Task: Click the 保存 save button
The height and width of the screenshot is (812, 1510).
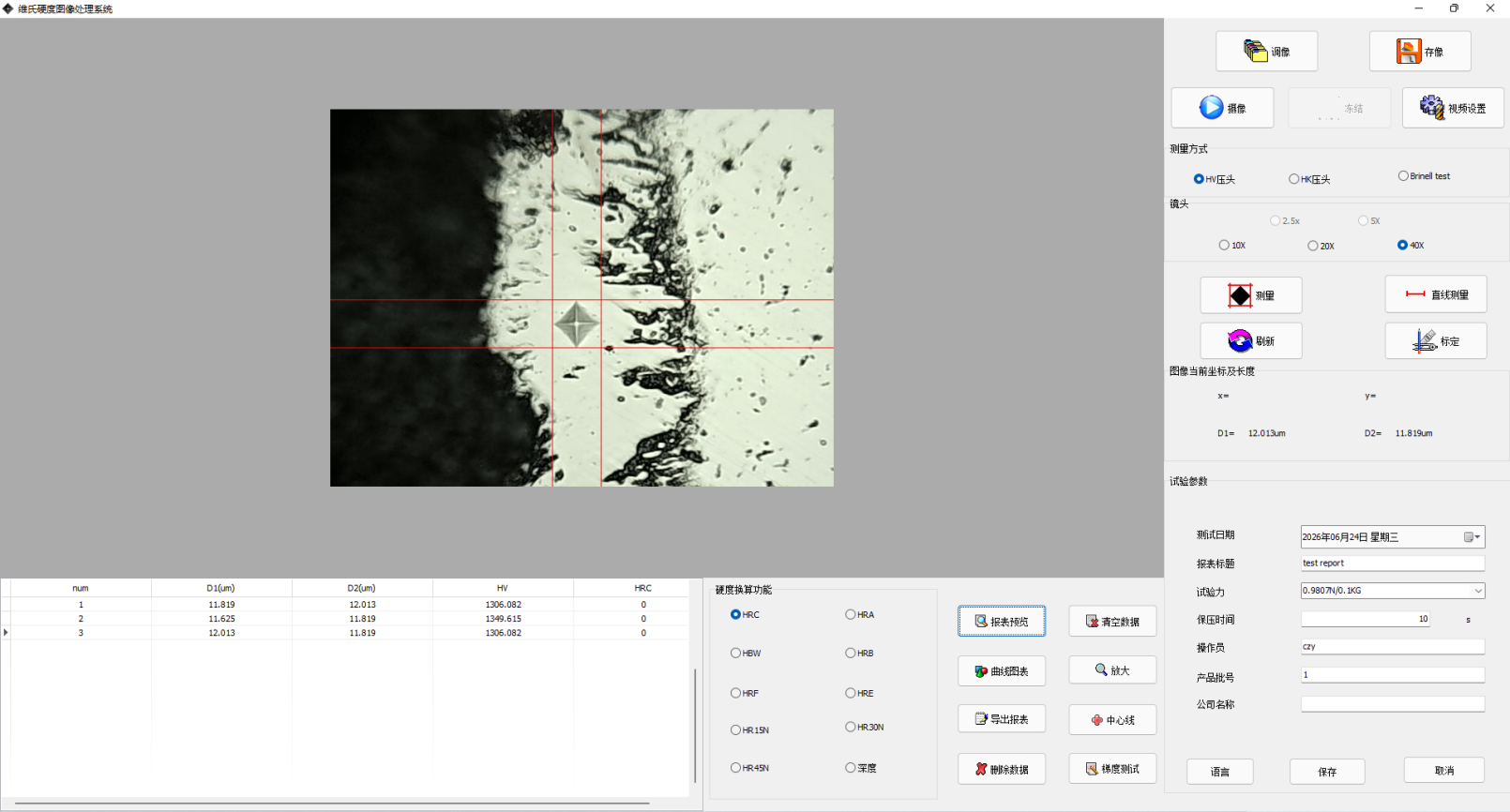Action: pos(1327,772)
